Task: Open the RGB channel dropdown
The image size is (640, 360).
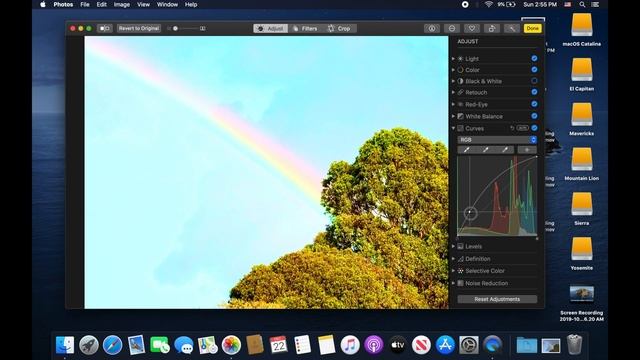Action: [x=497, y=140]
